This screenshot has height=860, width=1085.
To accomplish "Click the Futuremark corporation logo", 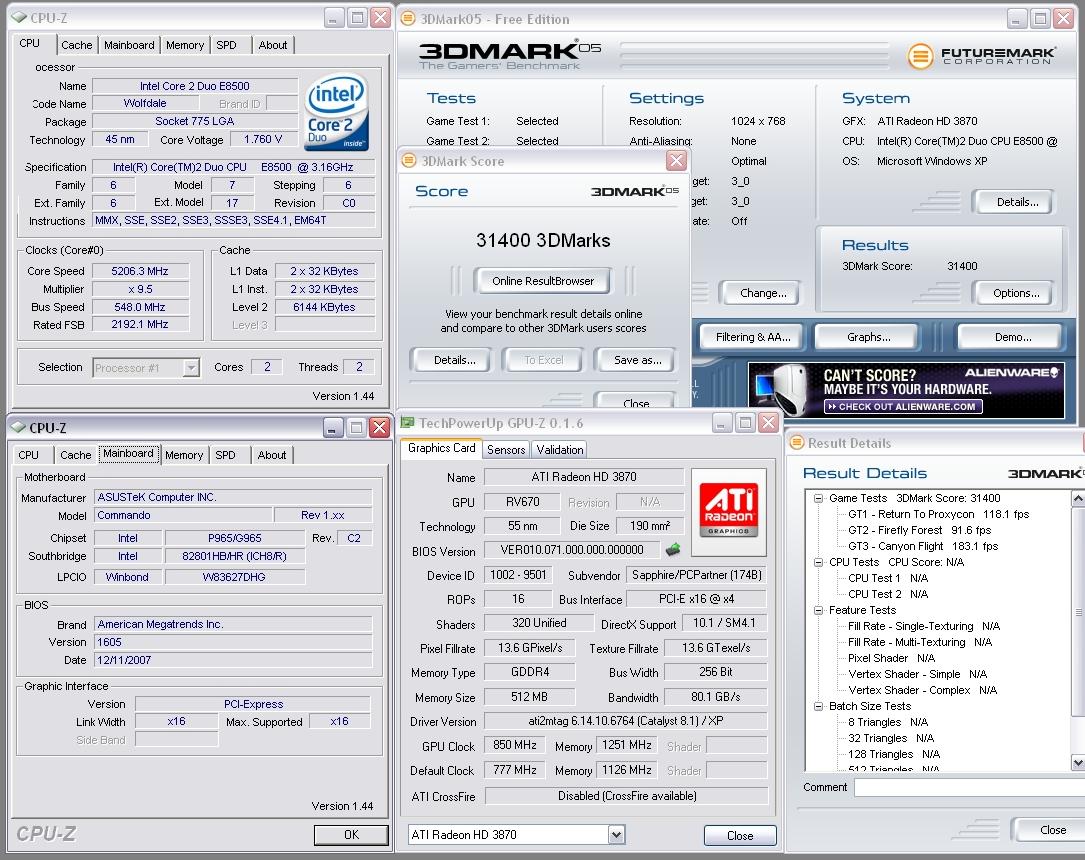I will pos(981,56).
